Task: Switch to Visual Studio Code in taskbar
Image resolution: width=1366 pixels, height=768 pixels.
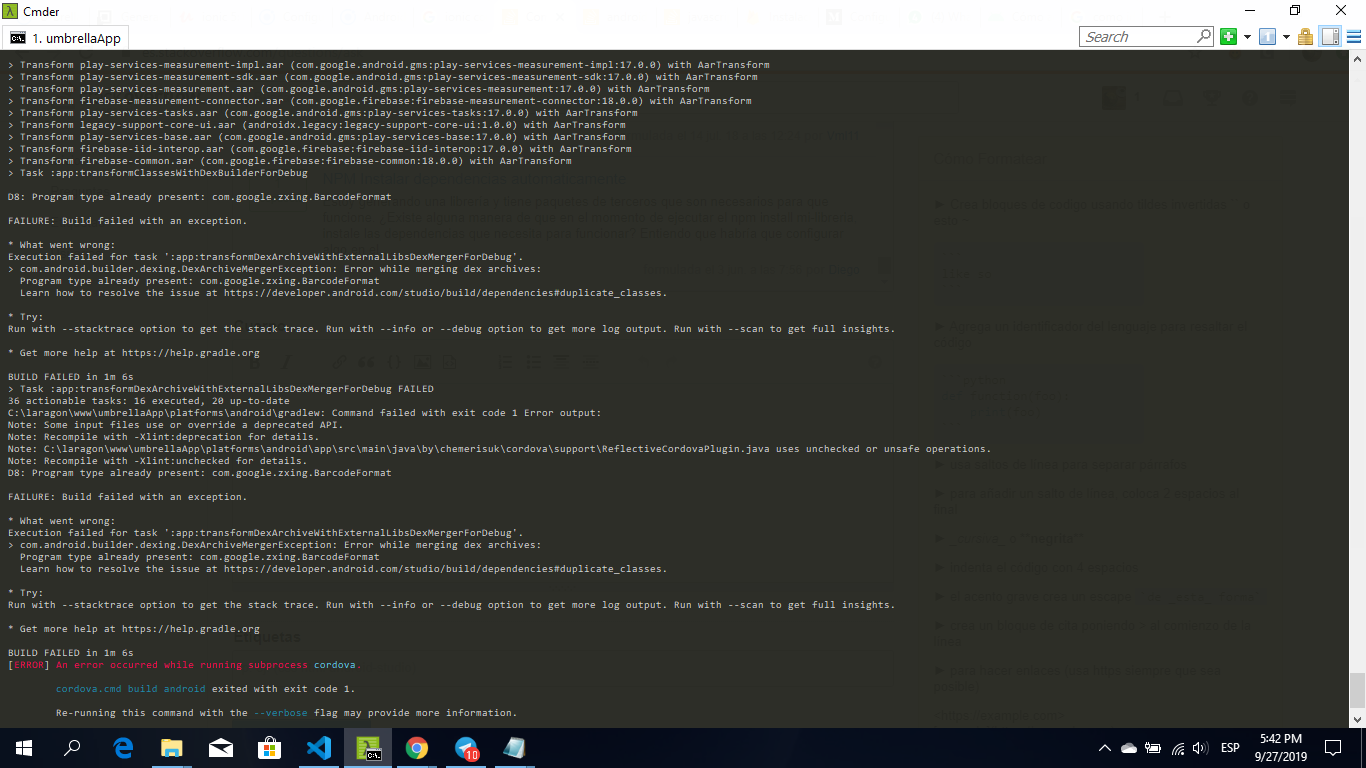Action: point(319,748)
